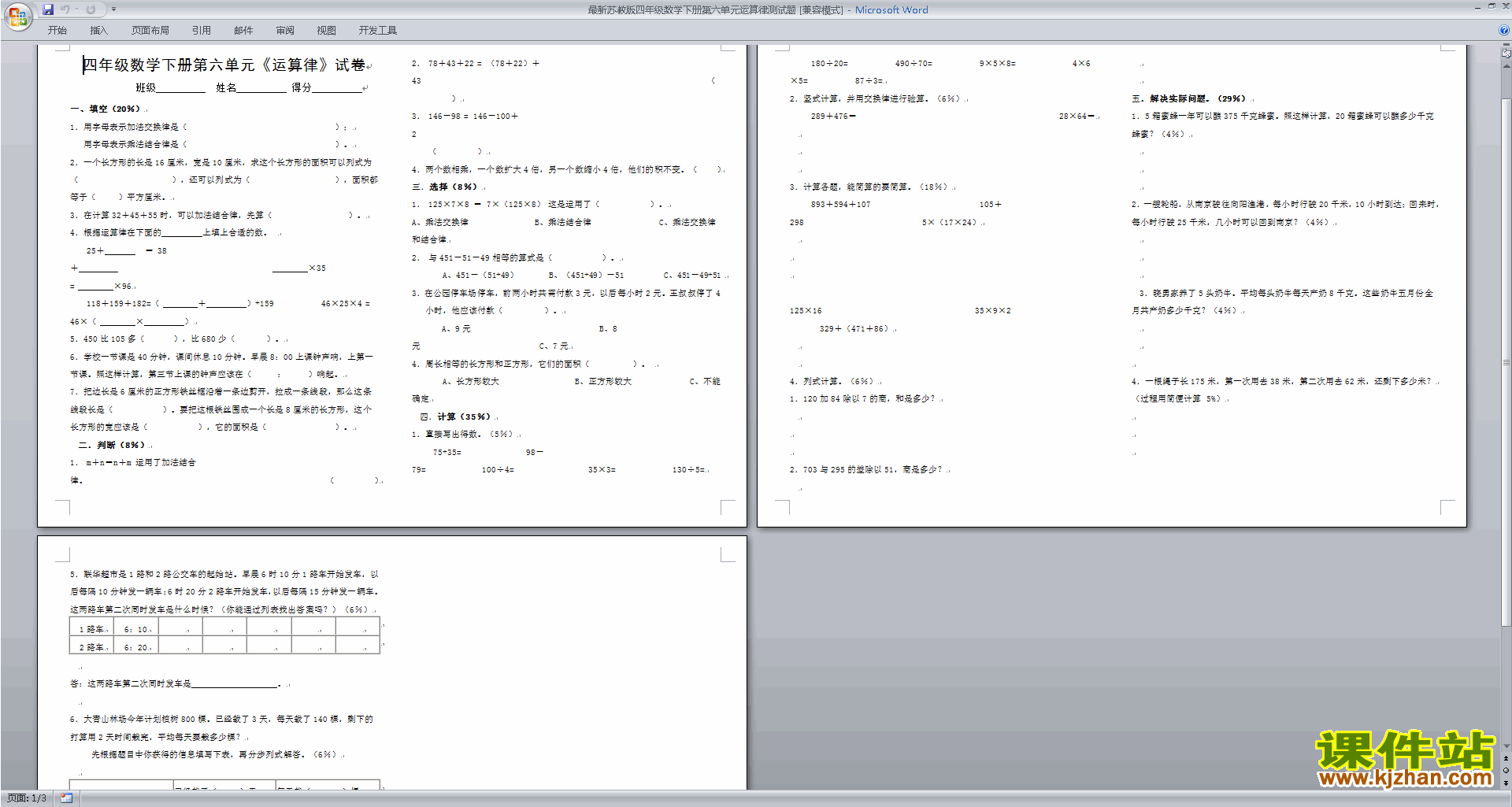Viewport: 1512px width, 807px height.
Task: Click the heading 一、填空（20%）
Action: pos(106,109)
